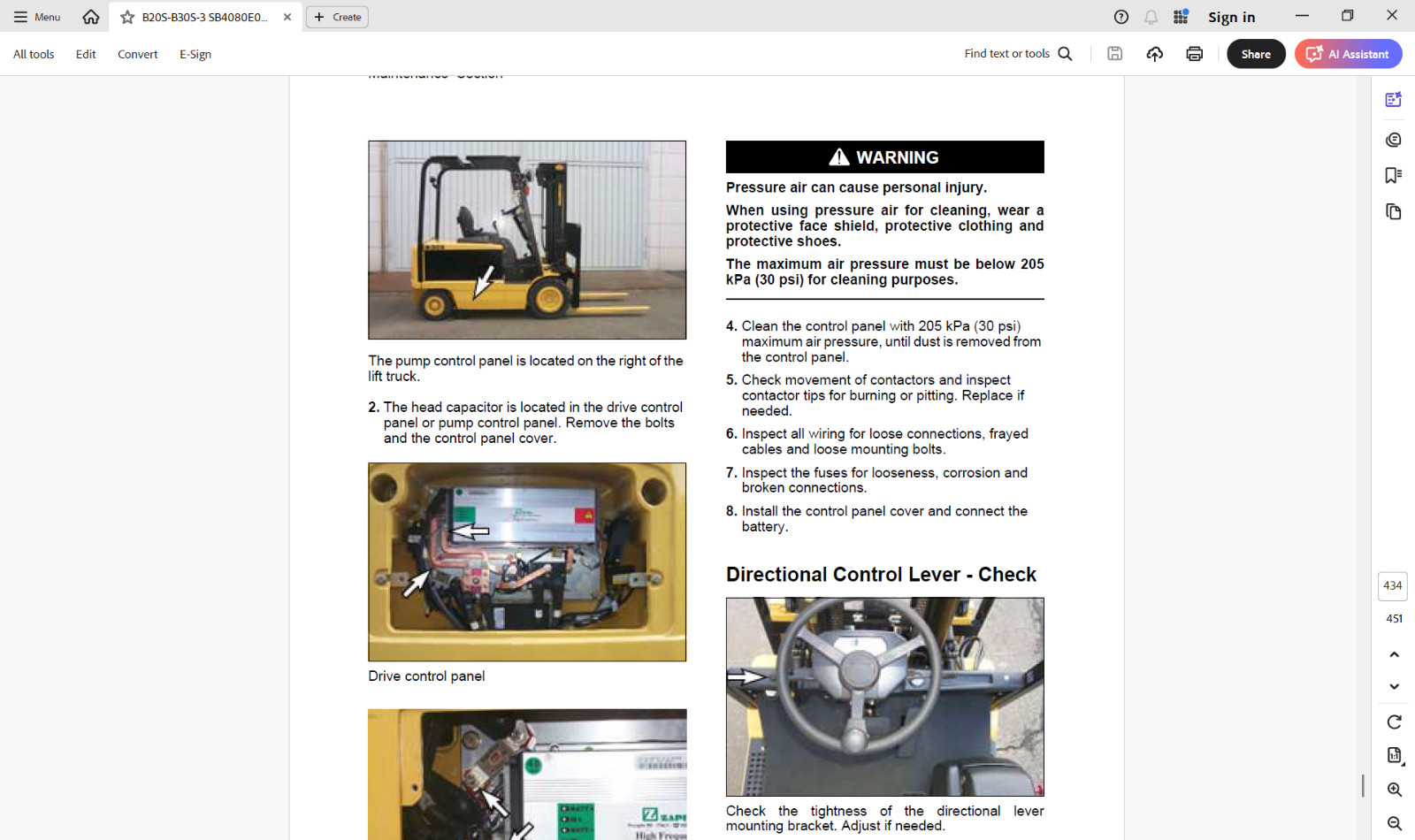Screen dimensions: 1415x840
Task: Open the AI Assistant button
Action: pyautogui.click(x=1348, y=54)
